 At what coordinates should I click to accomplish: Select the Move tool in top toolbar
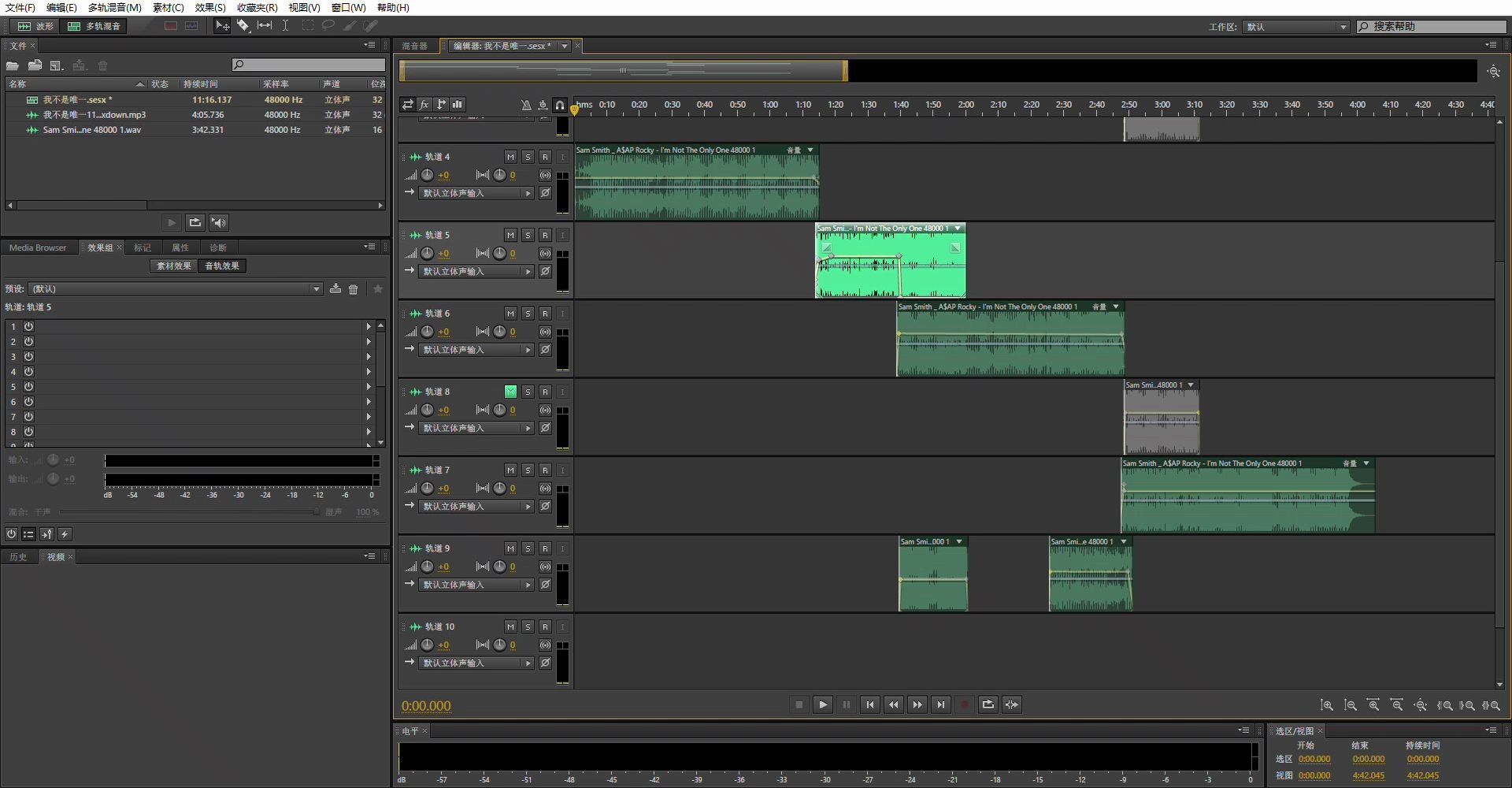pyautogui.click(x=223, y=26)
